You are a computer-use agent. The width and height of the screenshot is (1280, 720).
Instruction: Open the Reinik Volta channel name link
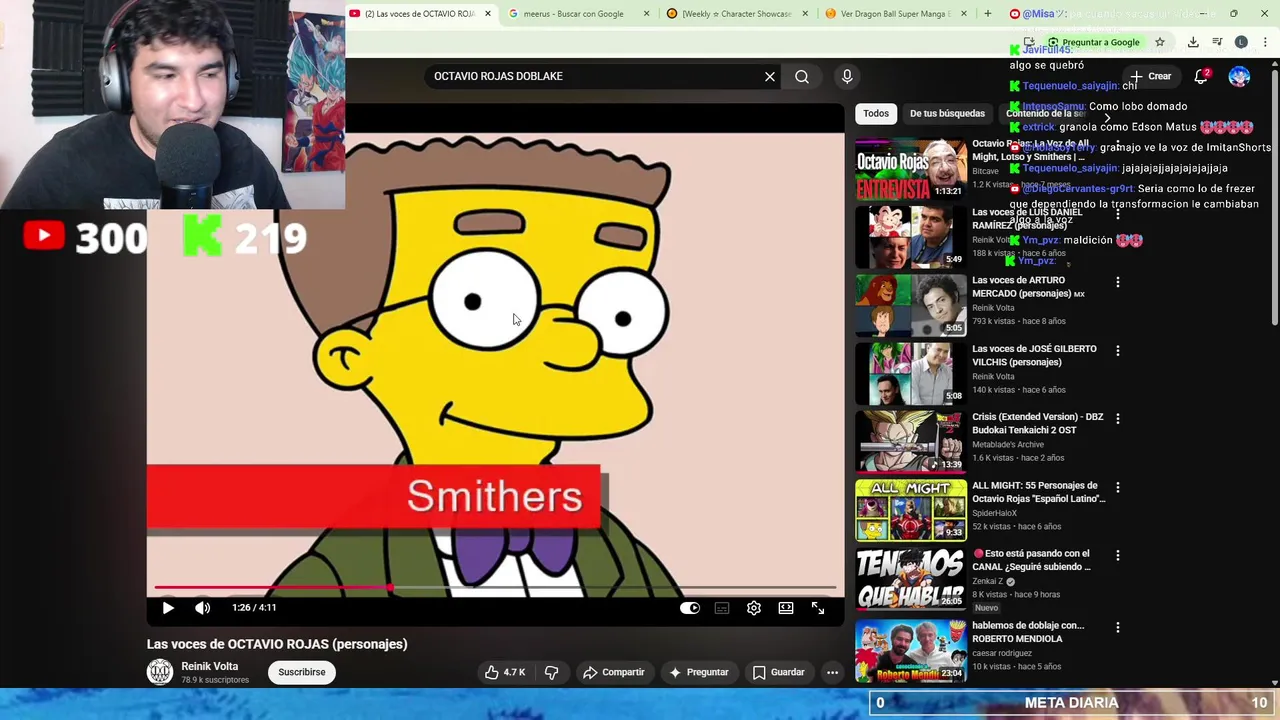click(209, 666)
